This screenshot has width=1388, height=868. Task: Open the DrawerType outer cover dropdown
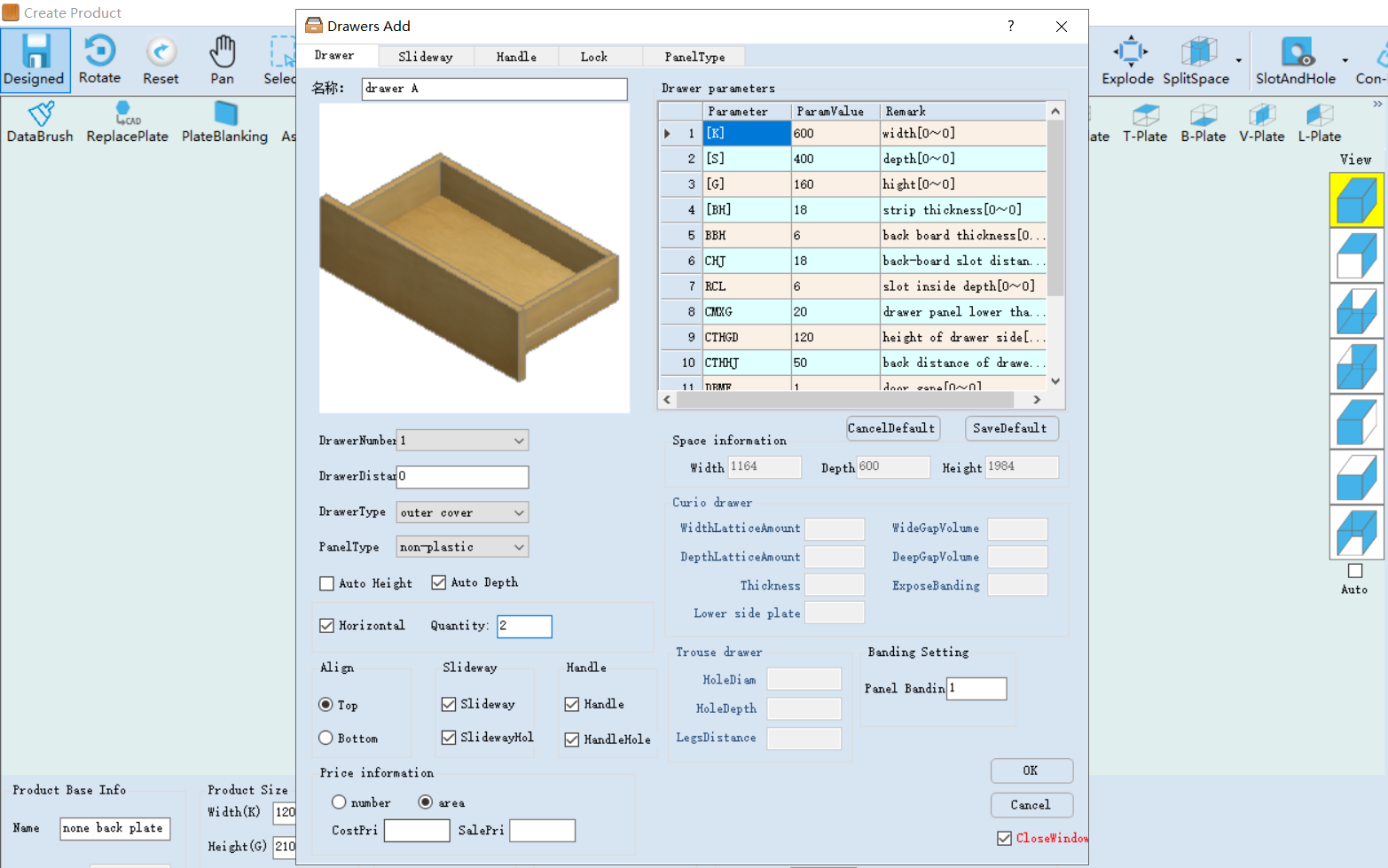462,512
